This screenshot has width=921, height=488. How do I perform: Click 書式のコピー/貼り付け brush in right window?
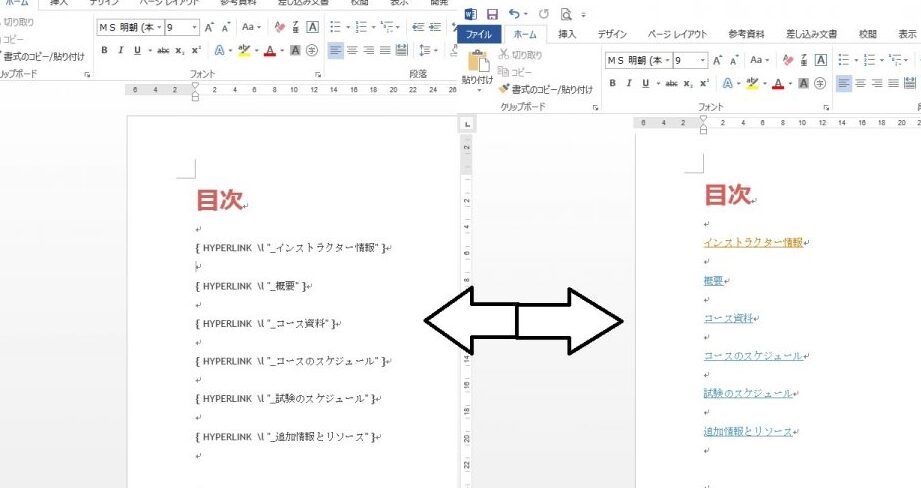(503, 89)
